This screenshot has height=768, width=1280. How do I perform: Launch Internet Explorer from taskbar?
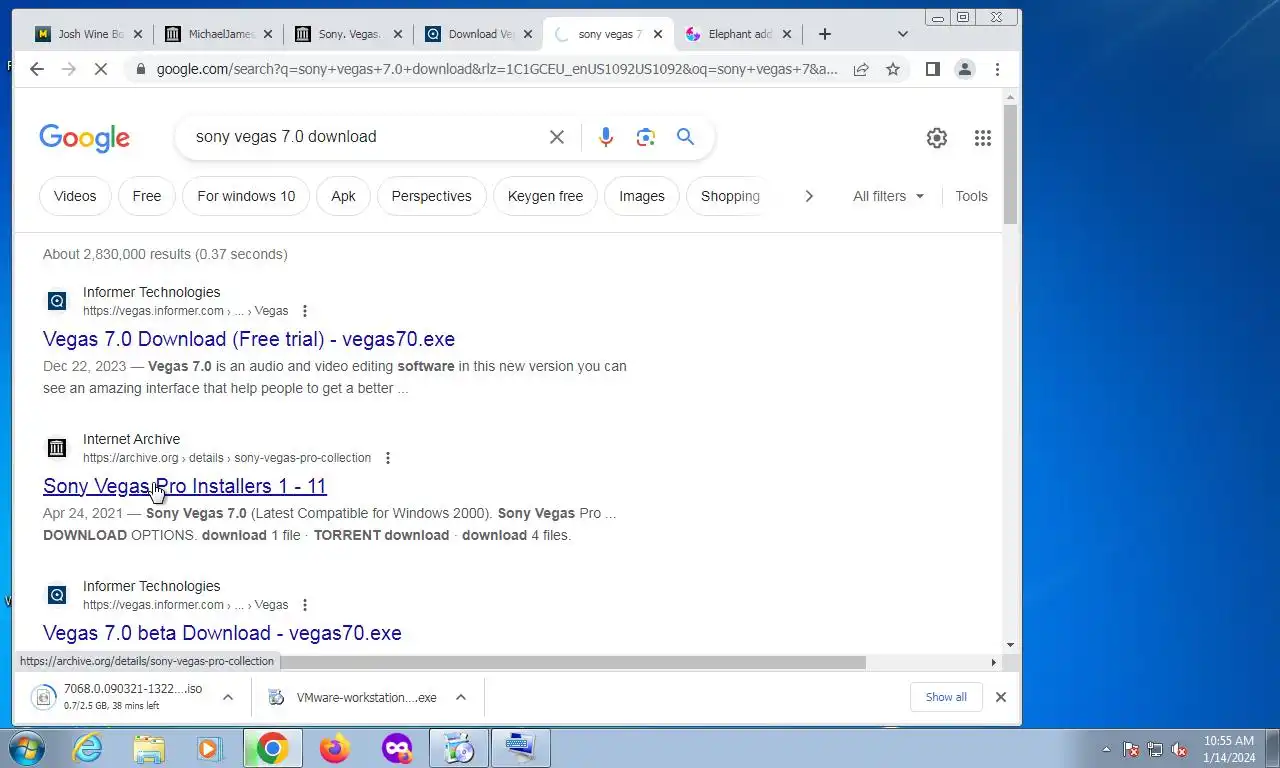(x=88, y=748)
